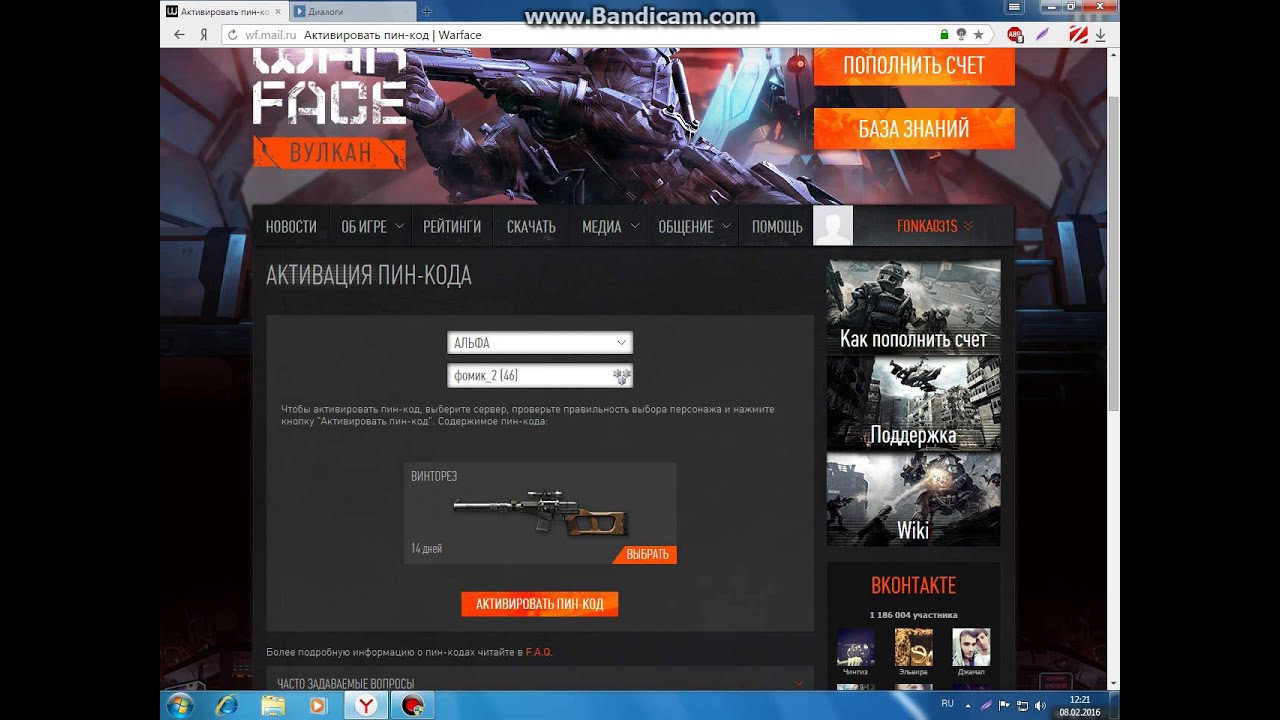Reload the page with the refresh icon

[233, 35]
